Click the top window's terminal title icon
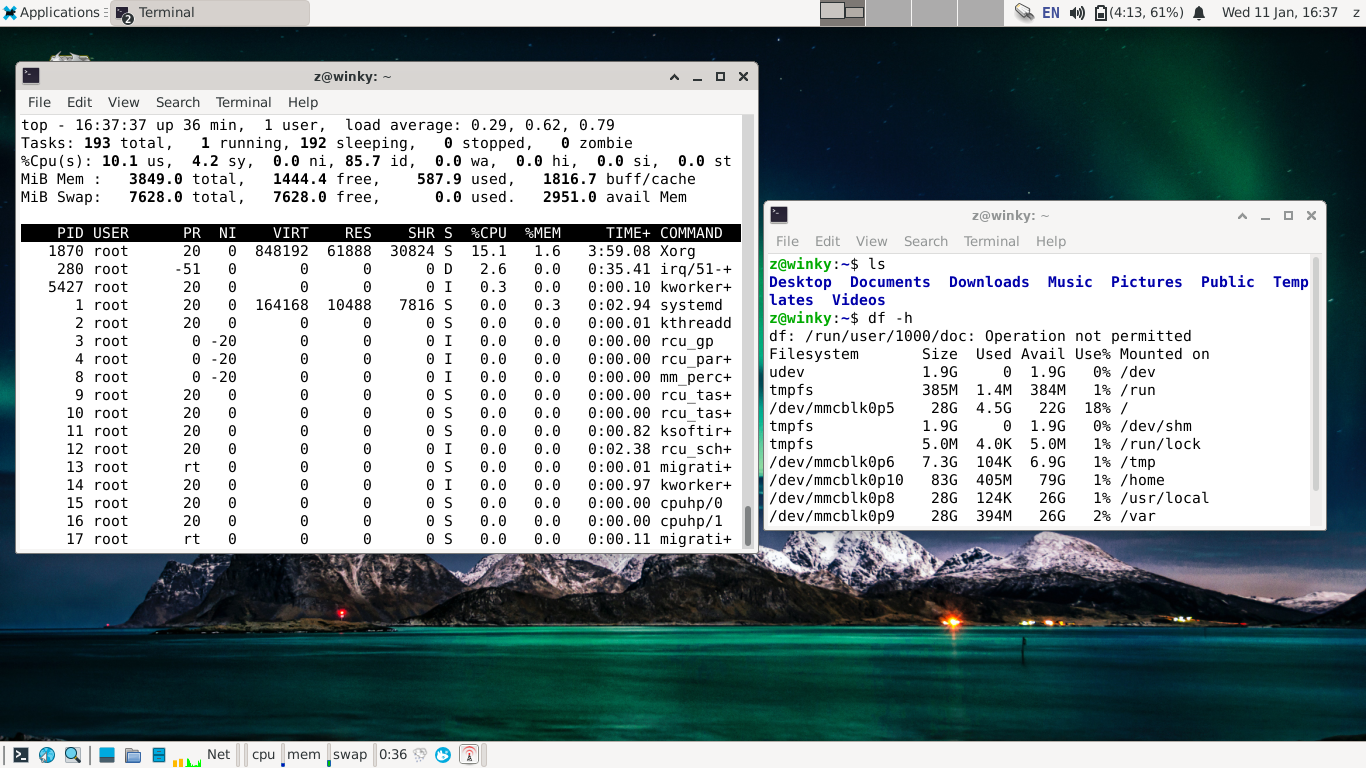Viewport: 1366px width, 768px height. point(31,76)
